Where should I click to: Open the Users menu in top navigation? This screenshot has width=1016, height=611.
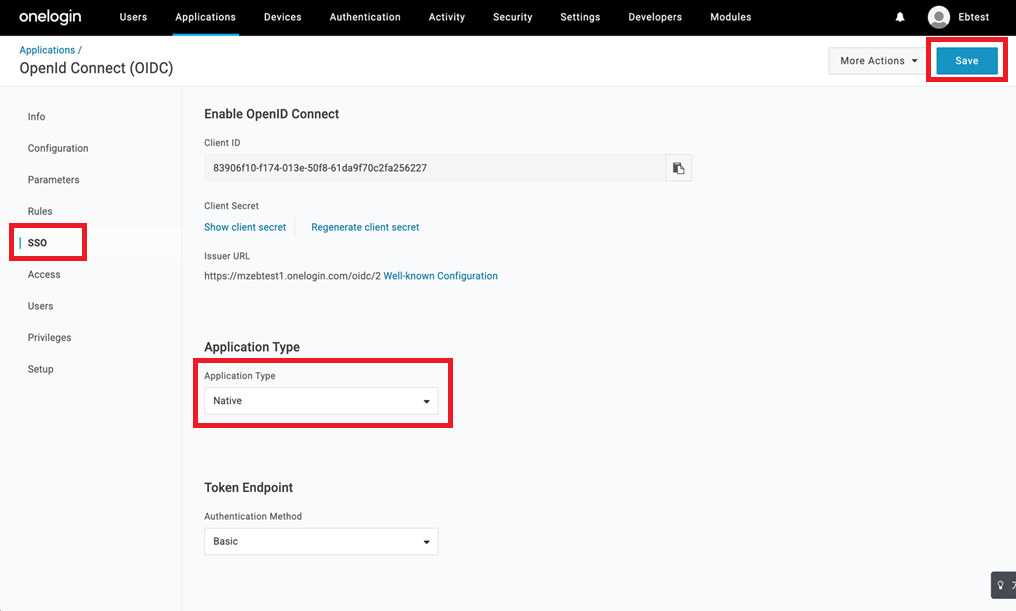133,17
